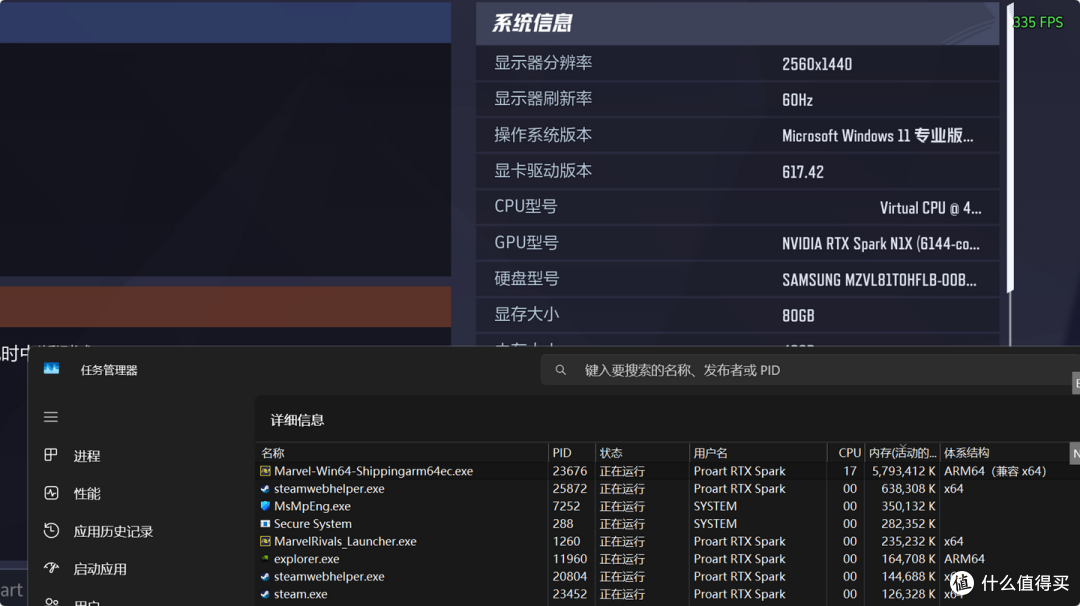Image resolution: width=1080 pixels, height=606 pixels.
Task: Click the CPU型号 Virtual CPU row
Action: coord(737,207)
